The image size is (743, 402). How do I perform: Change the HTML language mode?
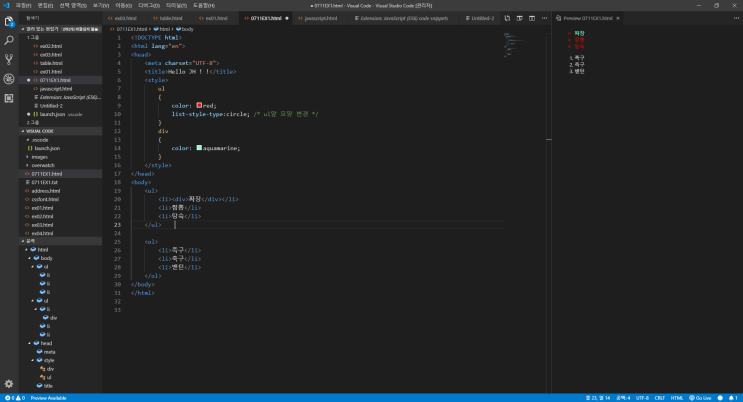[677, 398]
